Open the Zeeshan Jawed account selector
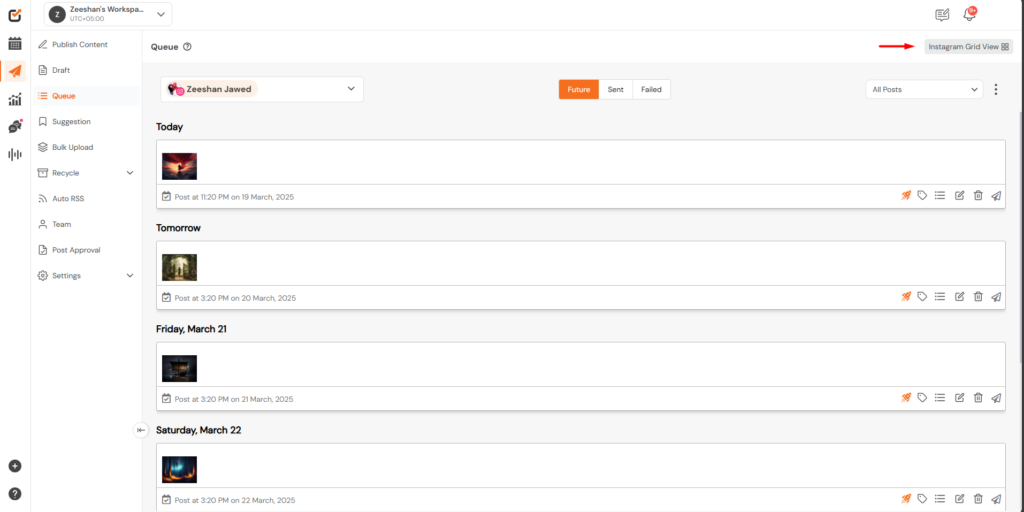The image size is (1024, 512). [262, 89]
